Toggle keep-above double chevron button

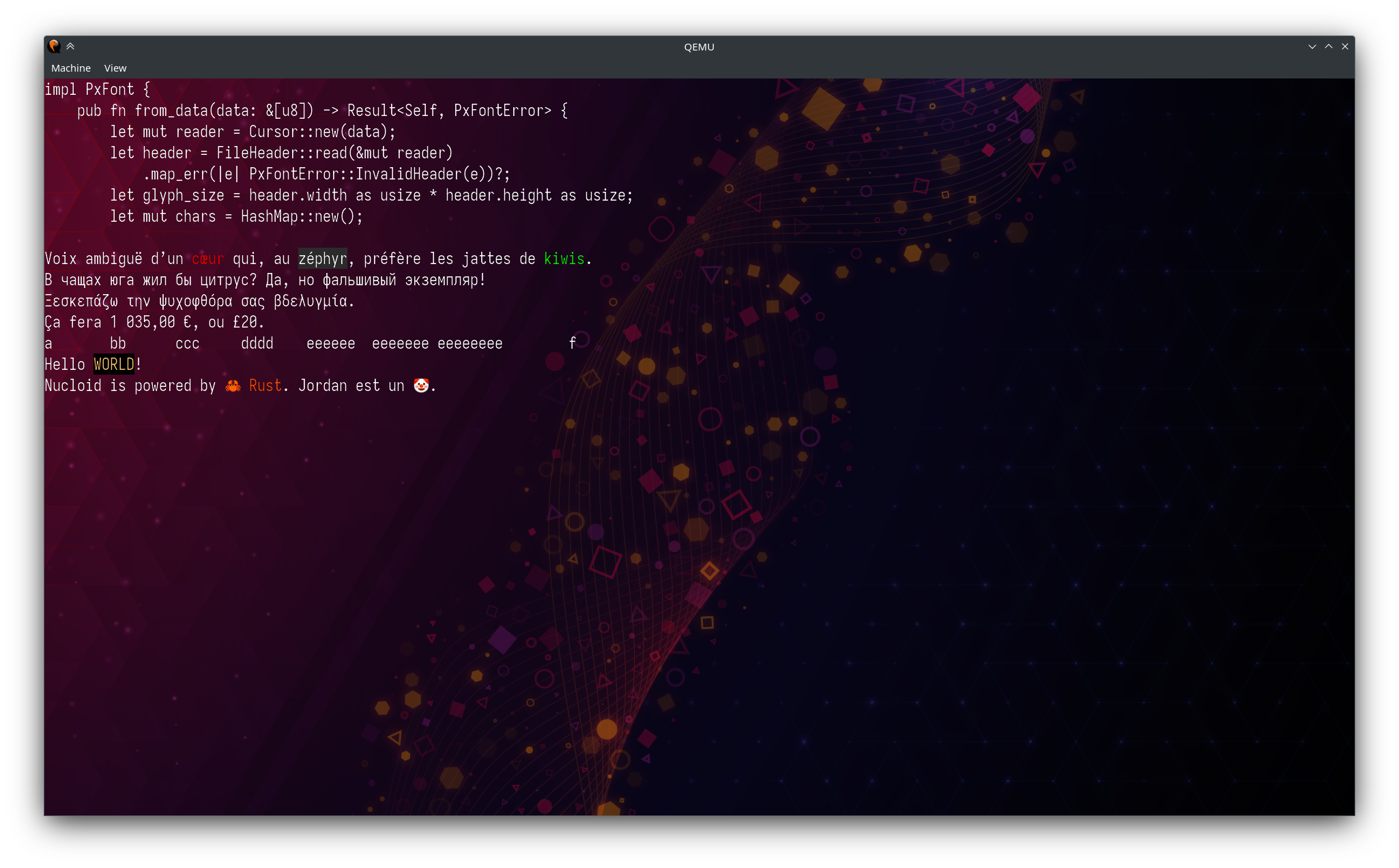click(70, 46)
